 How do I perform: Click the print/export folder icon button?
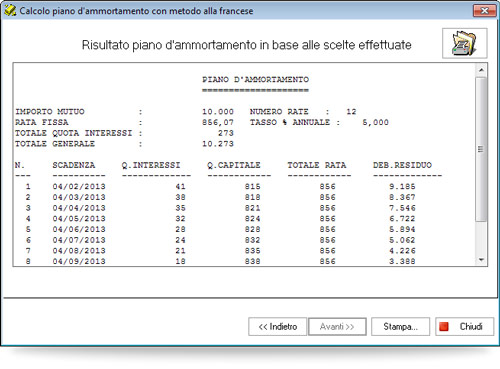pos(465,43)
